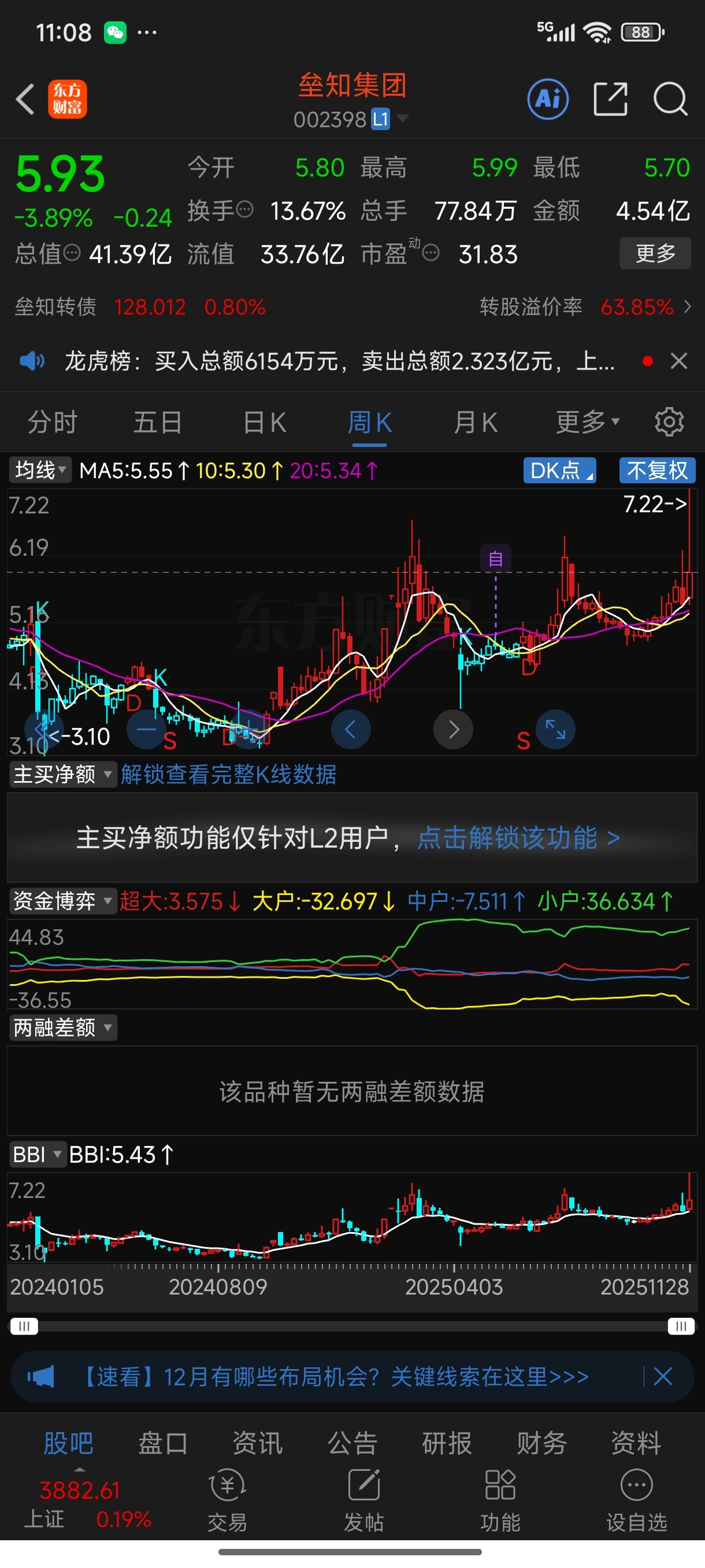Open the 发帖 post icon
The image size is (705, 1568).
(363, 1500)
